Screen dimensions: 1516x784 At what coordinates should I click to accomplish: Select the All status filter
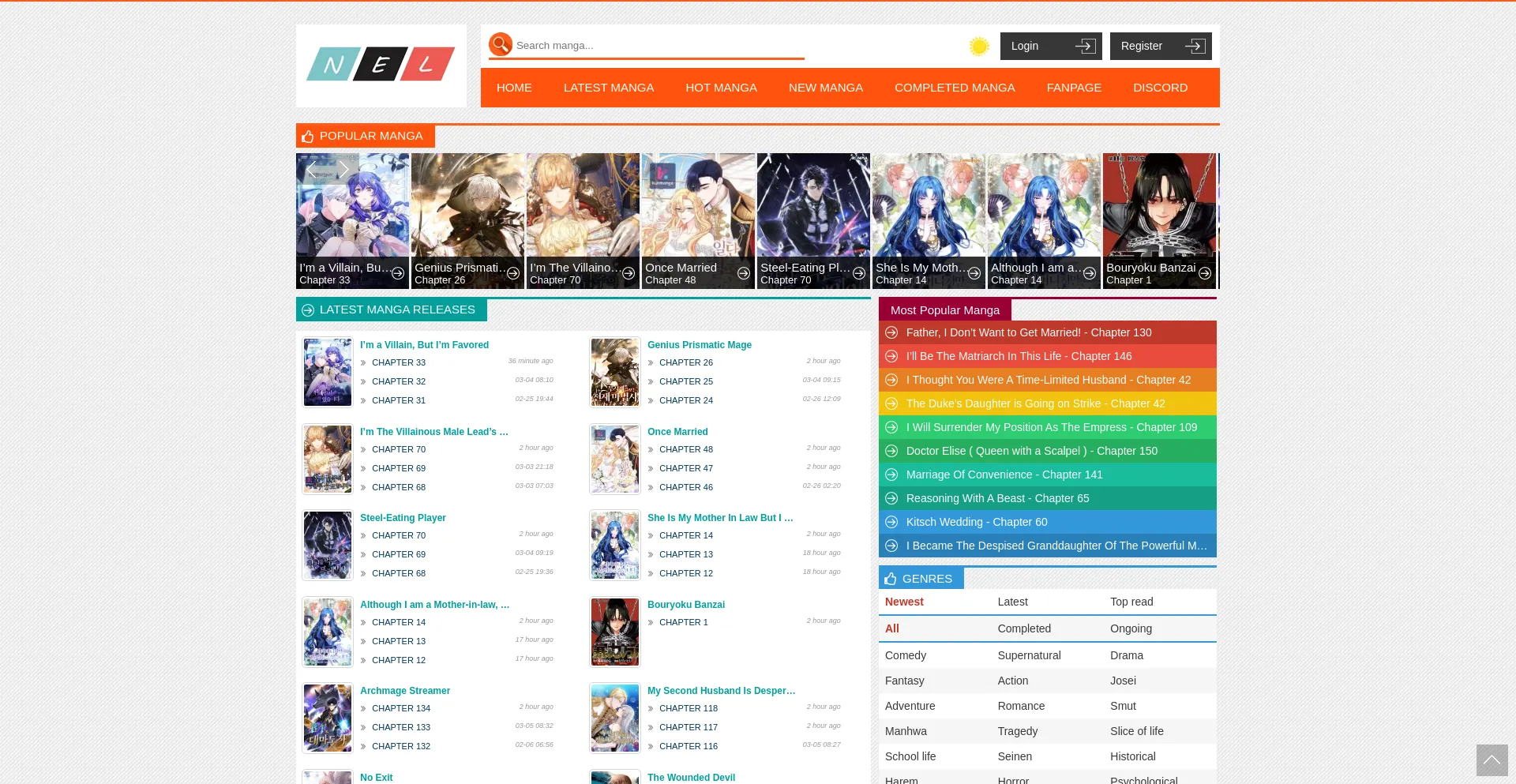(892, 628)
